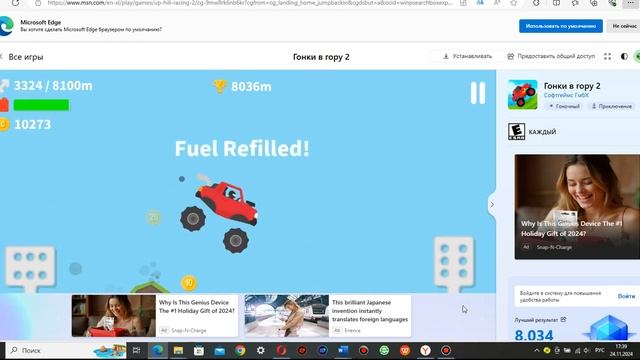Open Microsoft Store from the taskbar
Image resolution: width=640 pixels, height=360 pixels.
click(199, 350)
